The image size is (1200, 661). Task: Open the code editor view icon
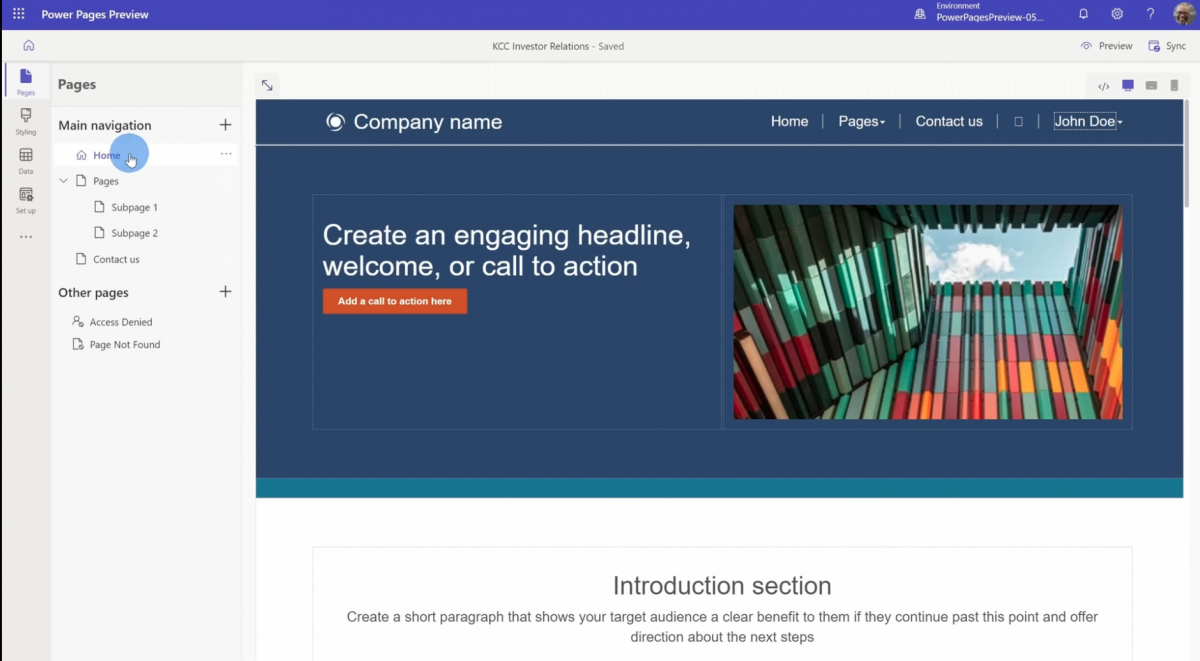pyautogui.click(x=1104, y=86)
